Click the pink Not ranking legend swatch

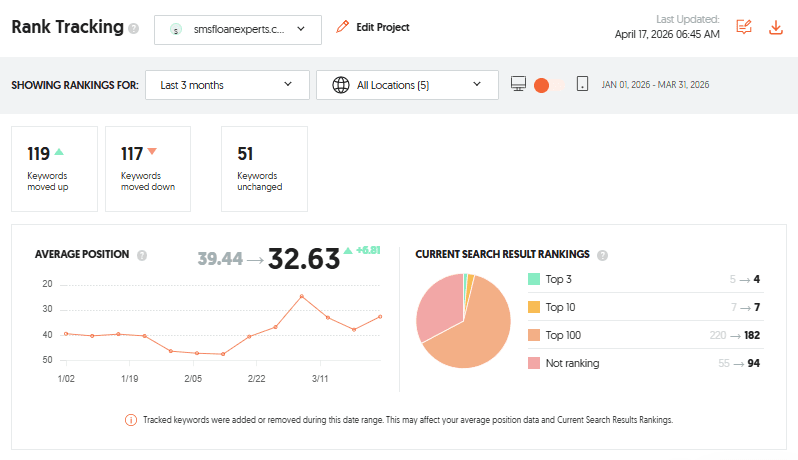click(534, 363)
